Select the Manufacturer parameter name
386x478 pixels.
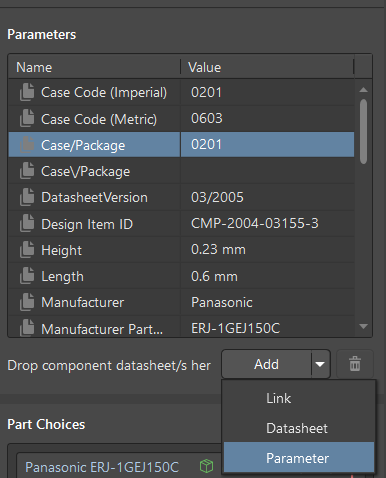click(x=83, y=302)
